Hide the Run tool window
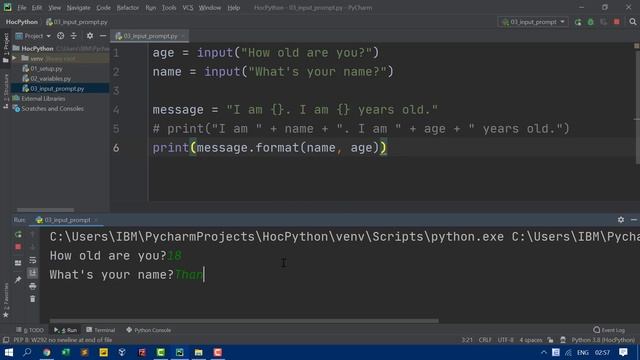 pyautogui.click(x=633, y=220)
